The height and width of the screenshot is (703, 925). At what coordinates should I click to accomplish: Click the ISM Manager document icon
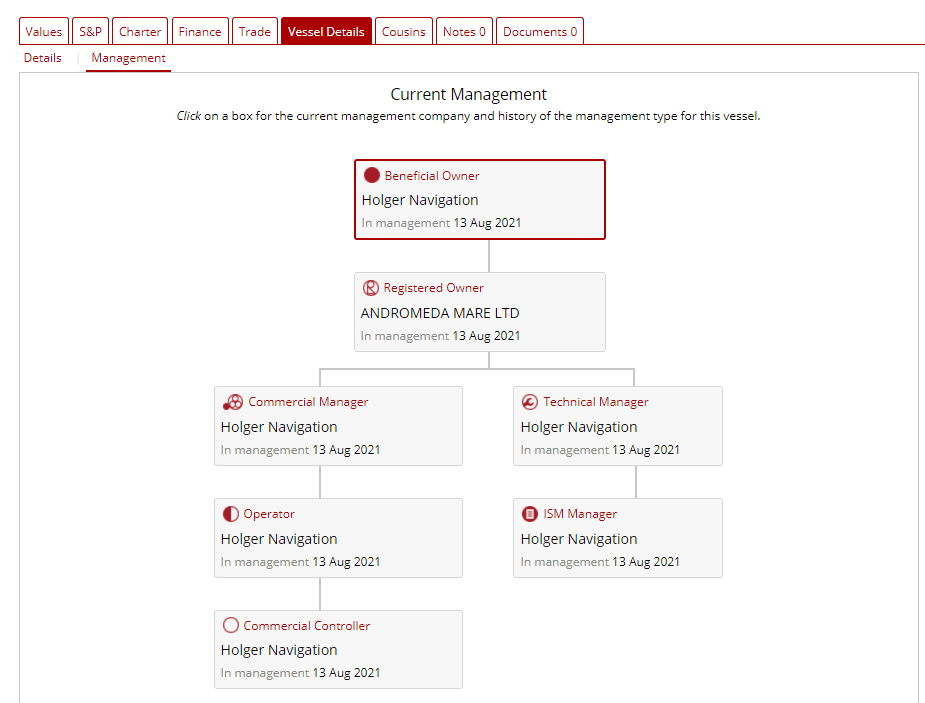(530, 514)
